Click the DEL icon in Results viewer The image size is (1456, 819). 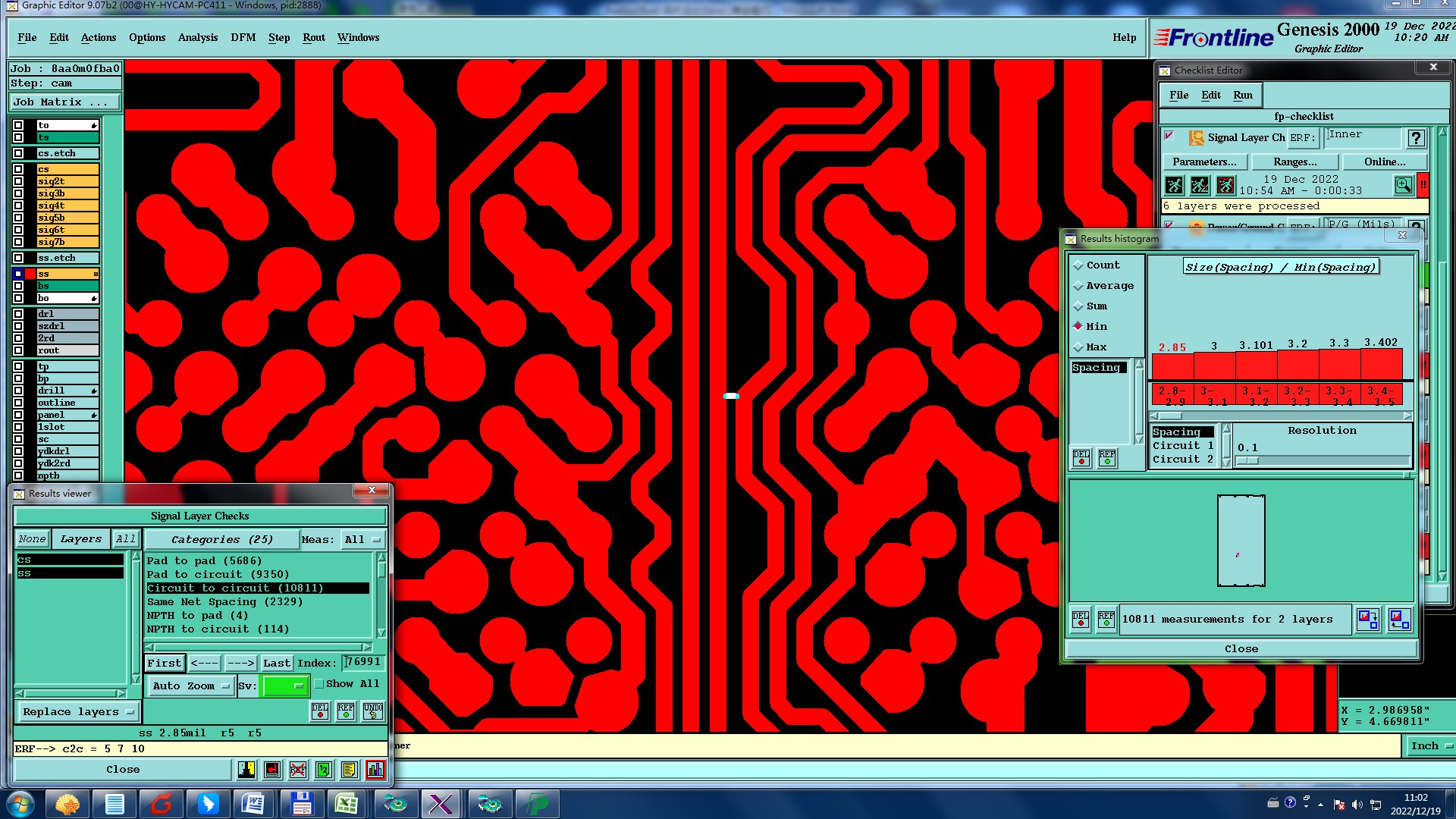tap(320, 711)
